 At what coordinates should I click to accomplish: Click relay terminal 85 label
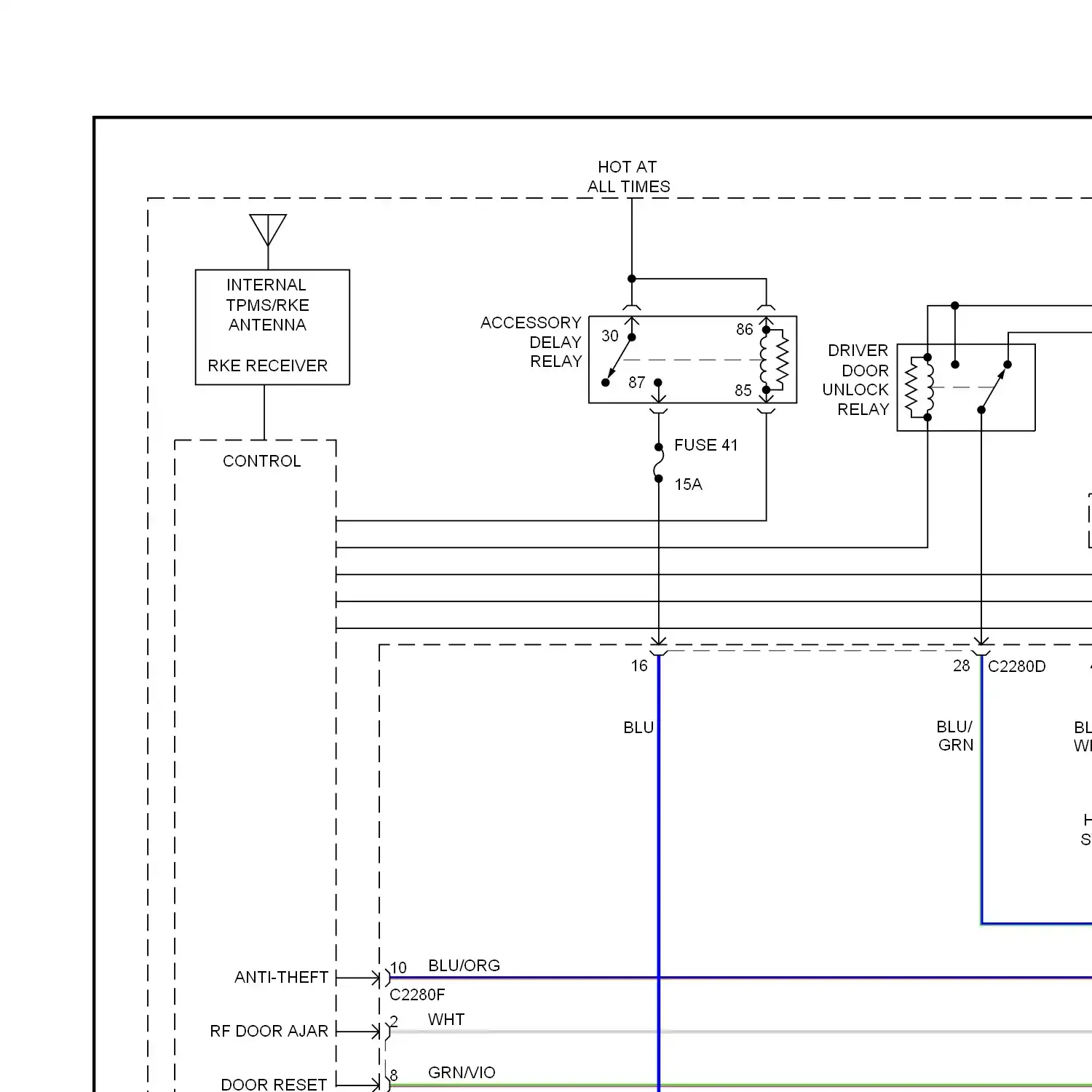pos(743,390)
